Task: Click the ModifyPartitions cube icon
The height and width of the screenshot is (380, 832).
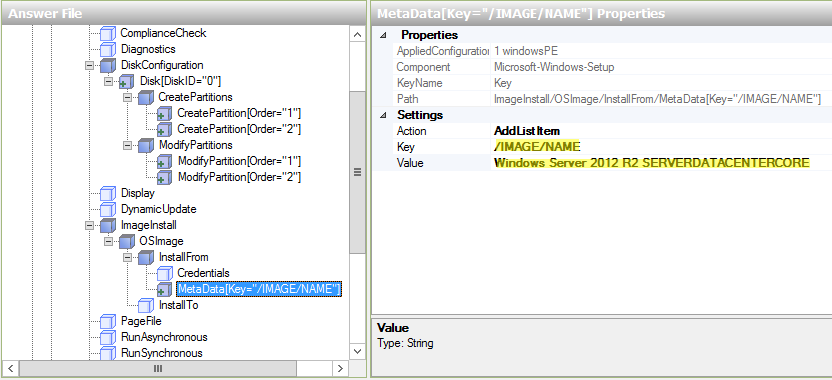Action: coord(145,145)
